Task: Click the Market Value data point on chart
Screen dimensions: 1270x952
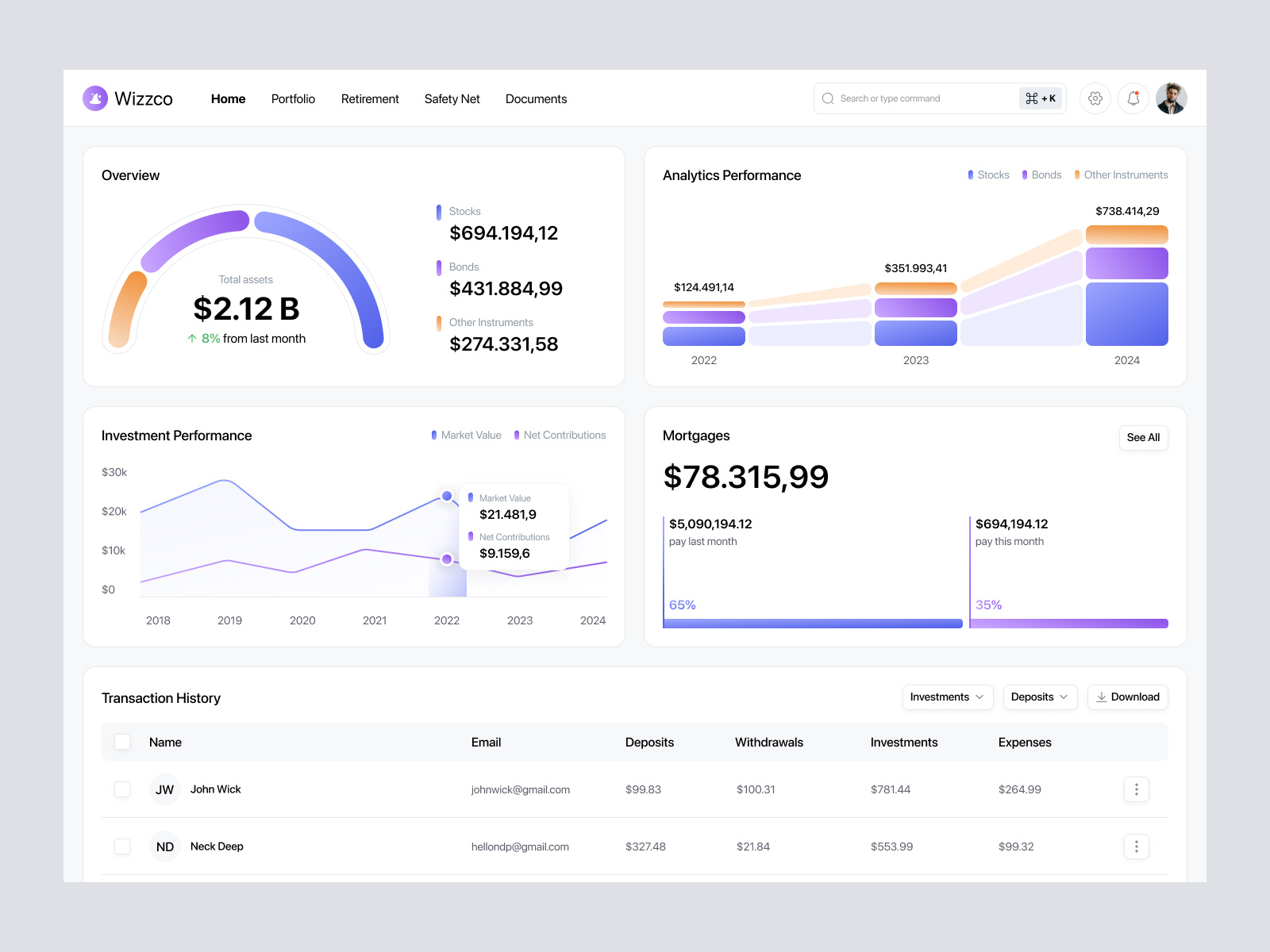Action: tap(447, 496)
